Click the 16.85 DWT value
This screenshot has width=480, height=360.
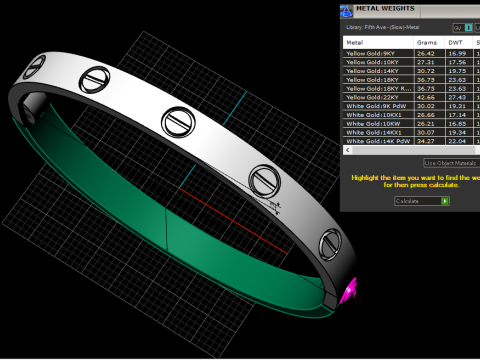point(457,124)
